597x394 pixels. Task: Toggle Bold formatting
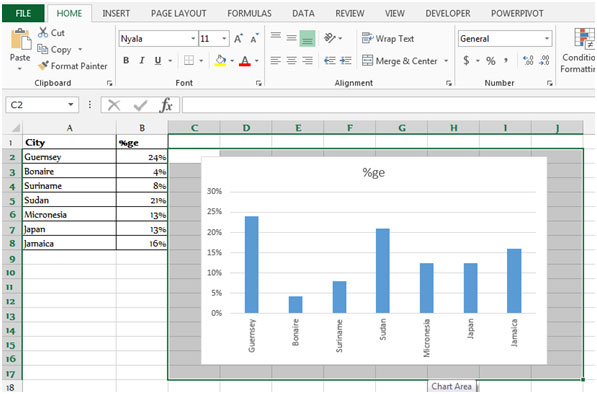pos(126,61)
